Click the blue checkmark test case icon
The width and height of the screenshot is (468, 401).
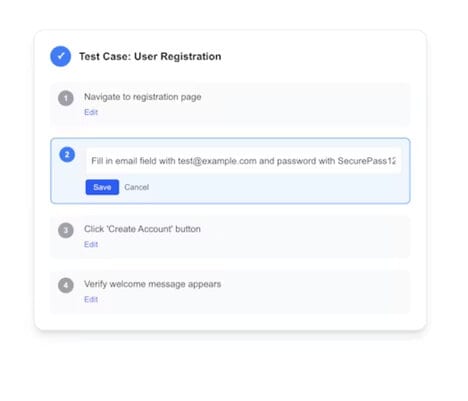60,56
